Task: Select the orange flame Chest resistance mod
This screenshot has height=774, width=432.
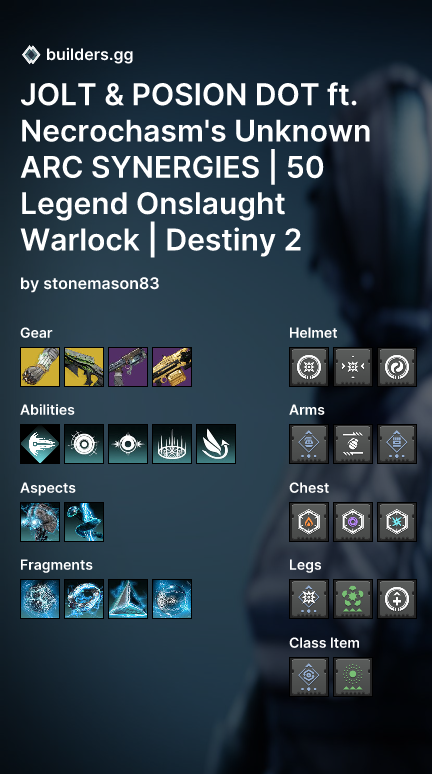Action: click(x=309, y=522)
